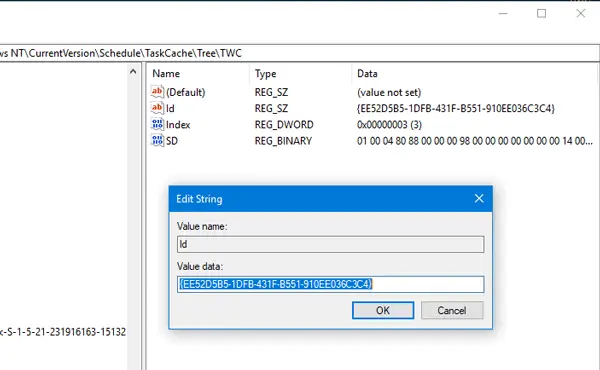Click inside the Value data field
This screenshot has width=600, height=370.
coord(330,284)
